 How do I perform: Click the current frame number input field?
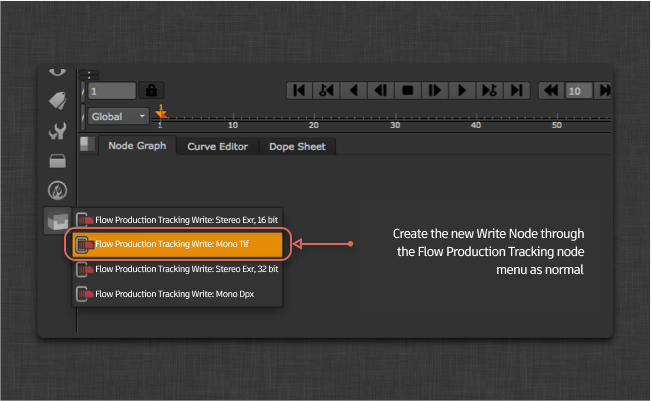click(110, 90)
